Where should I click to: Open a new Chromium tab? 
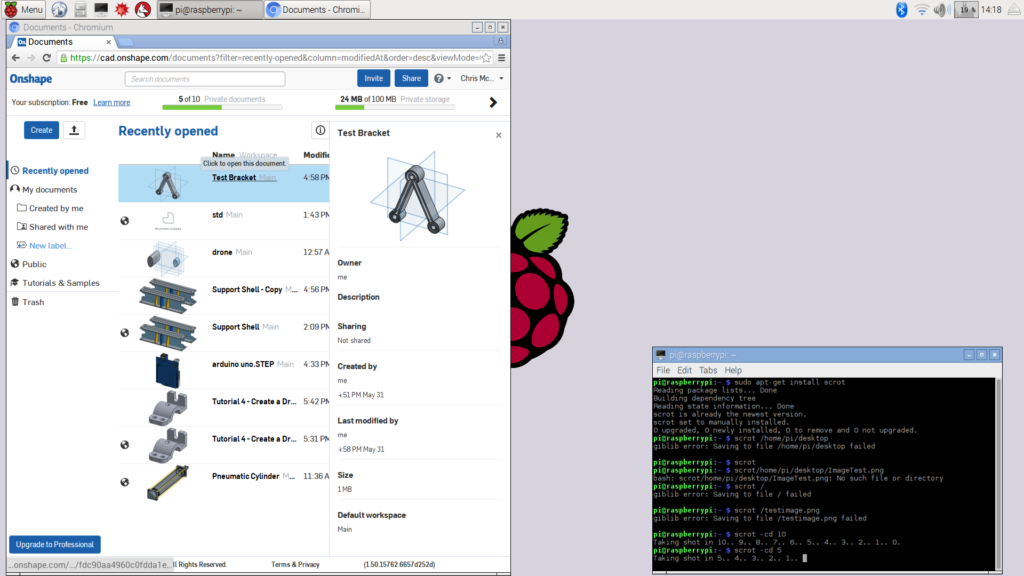pos(125,42)
